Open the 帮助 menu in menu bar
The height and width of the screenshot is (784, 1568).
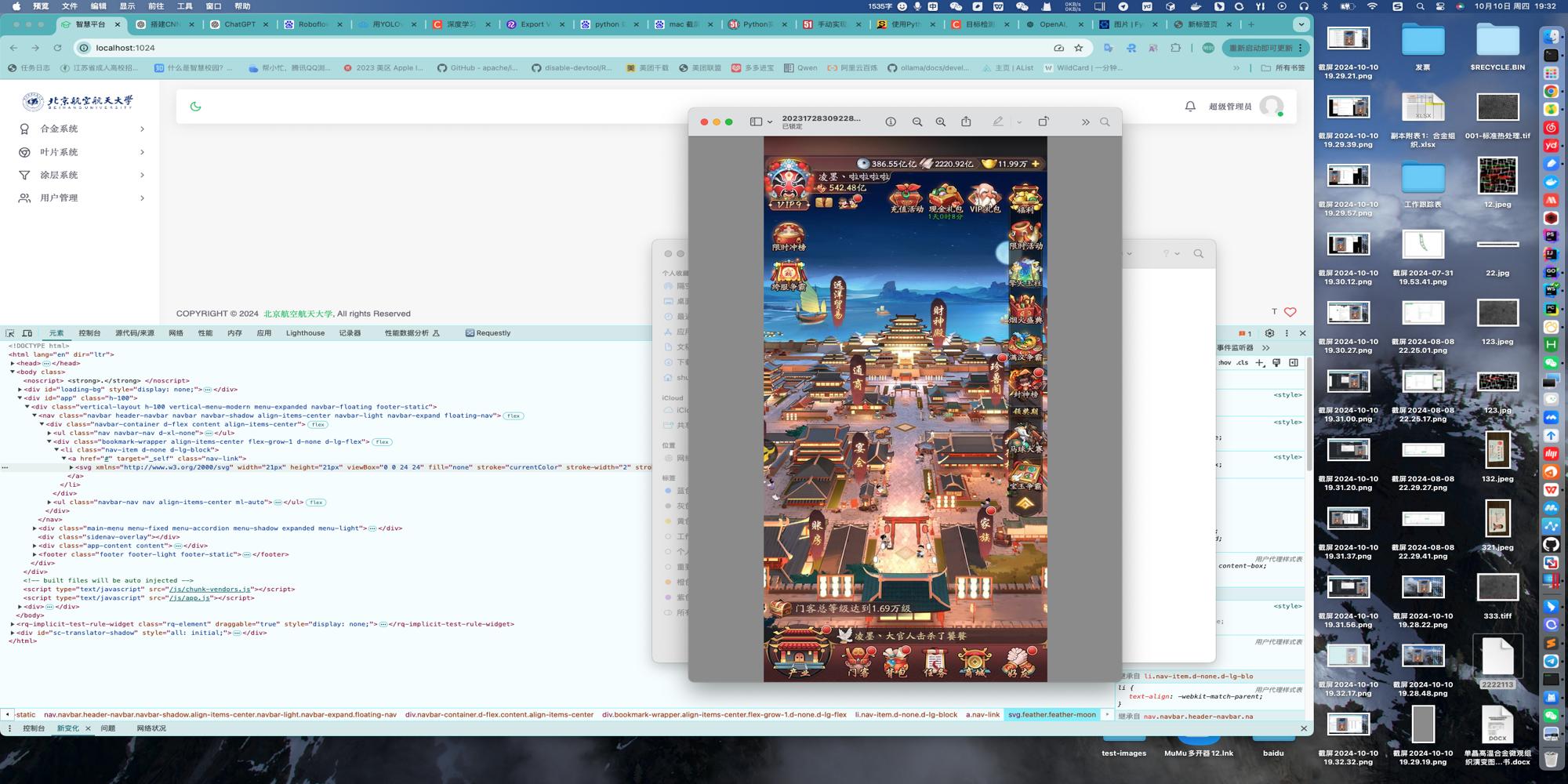point(242,6)
